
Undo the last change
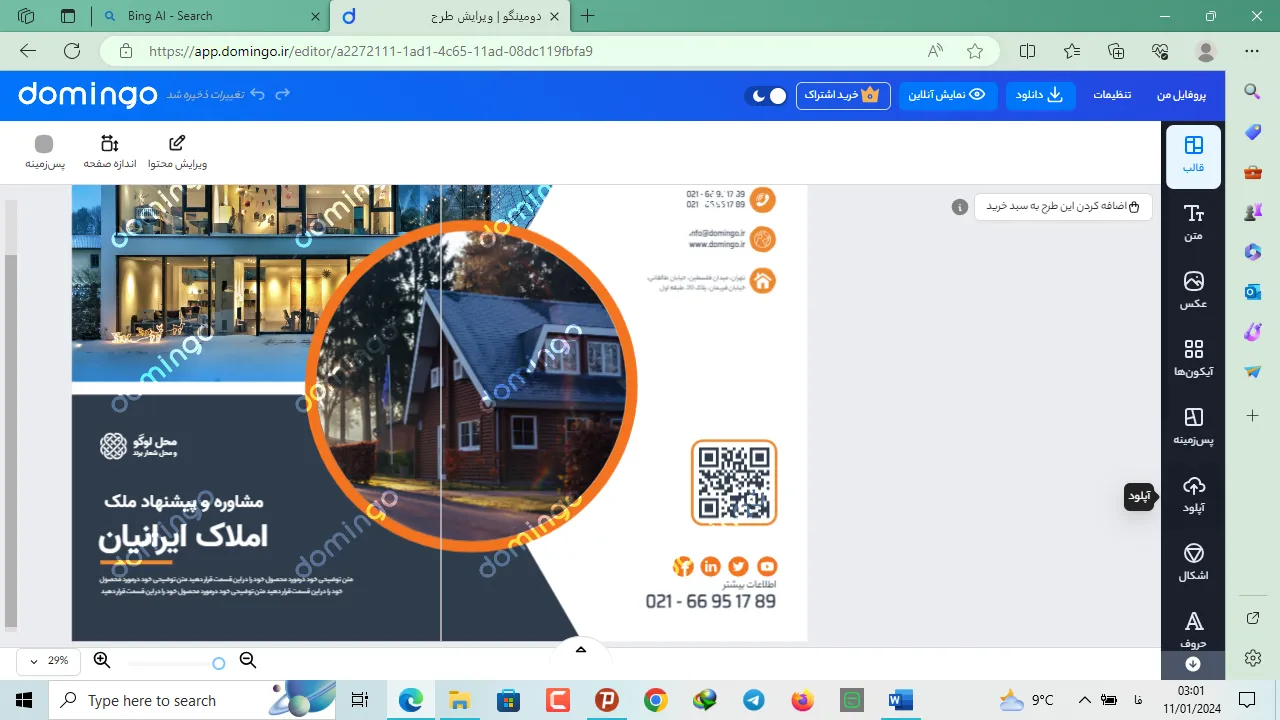point(258,94)
